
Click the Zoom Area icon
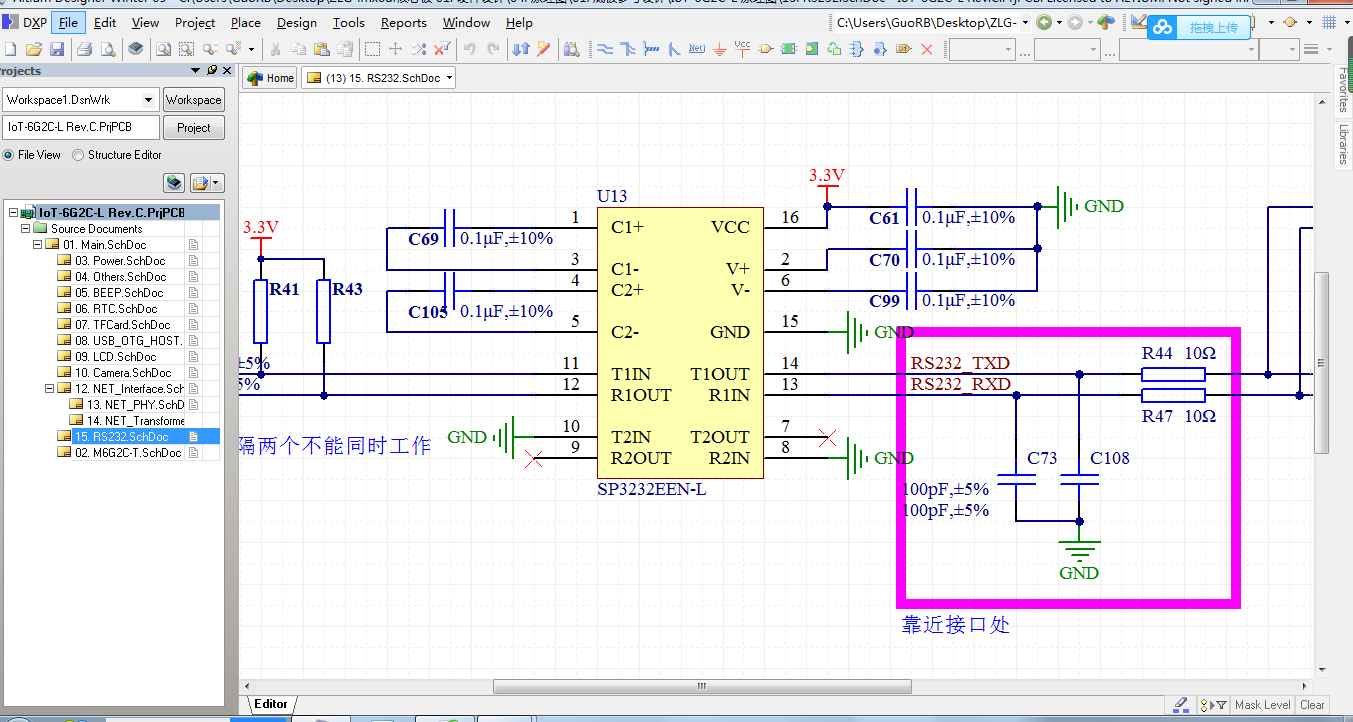(x=186, y=49)
